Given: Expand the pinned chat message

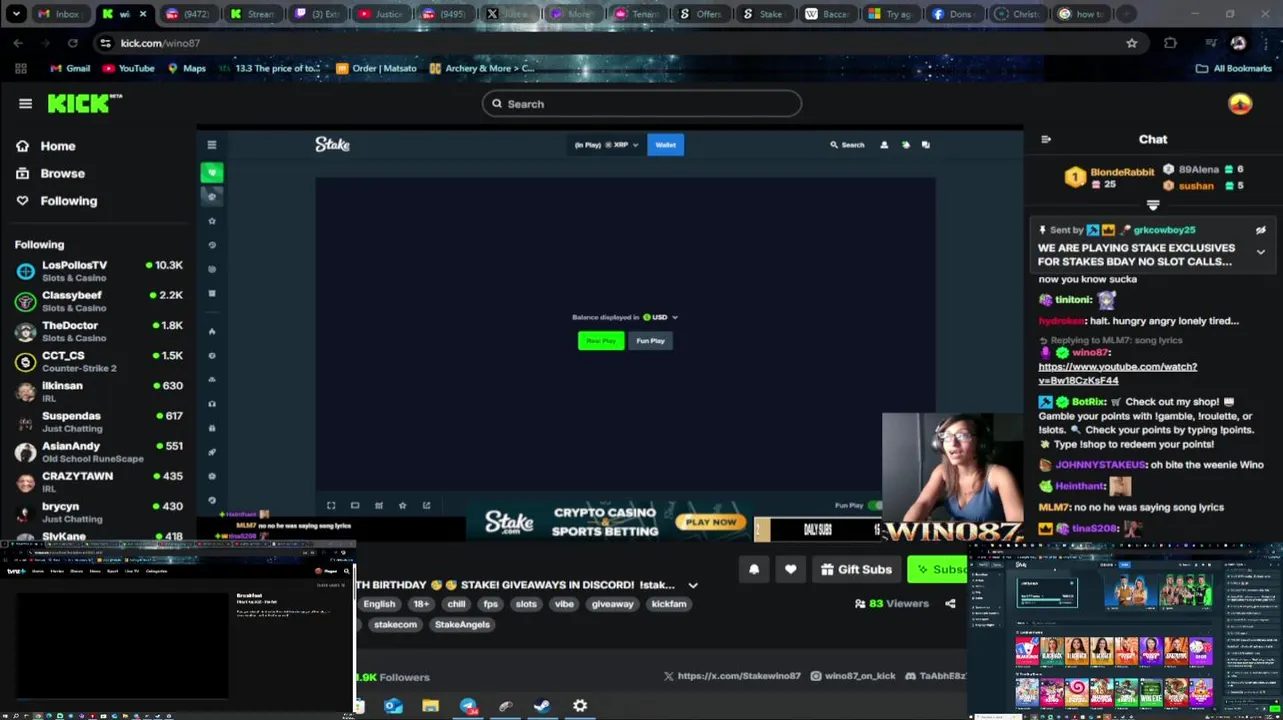Looking at the screenshot, I should [1261, 253].
